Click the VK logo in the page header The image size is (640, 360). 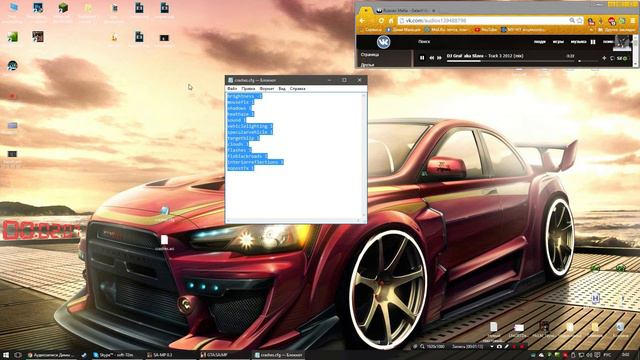click(x=383, y=42)
